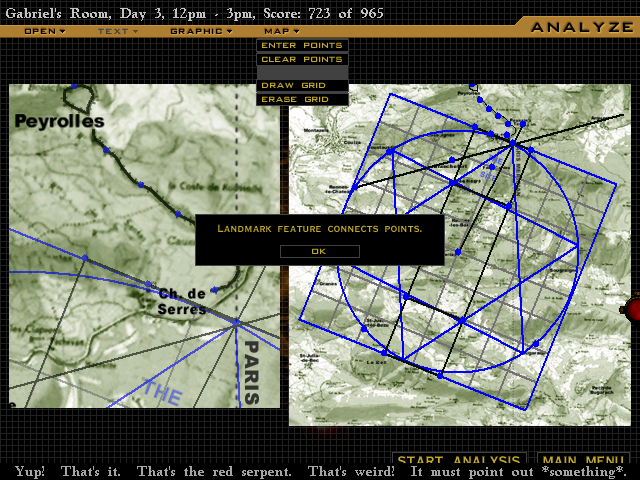The width and height of the screenshot is (640, 480).
Task: Click the overview map with hexagram
Action: pos(460,255)
